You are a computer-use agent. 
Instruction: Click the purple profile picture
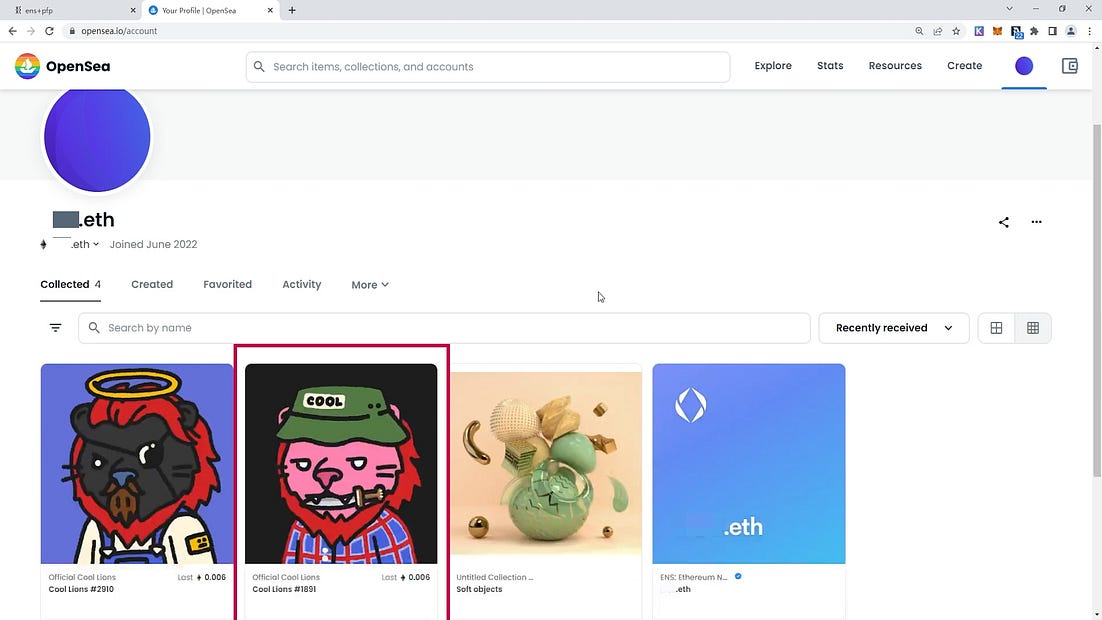click(x=97, y=138)
